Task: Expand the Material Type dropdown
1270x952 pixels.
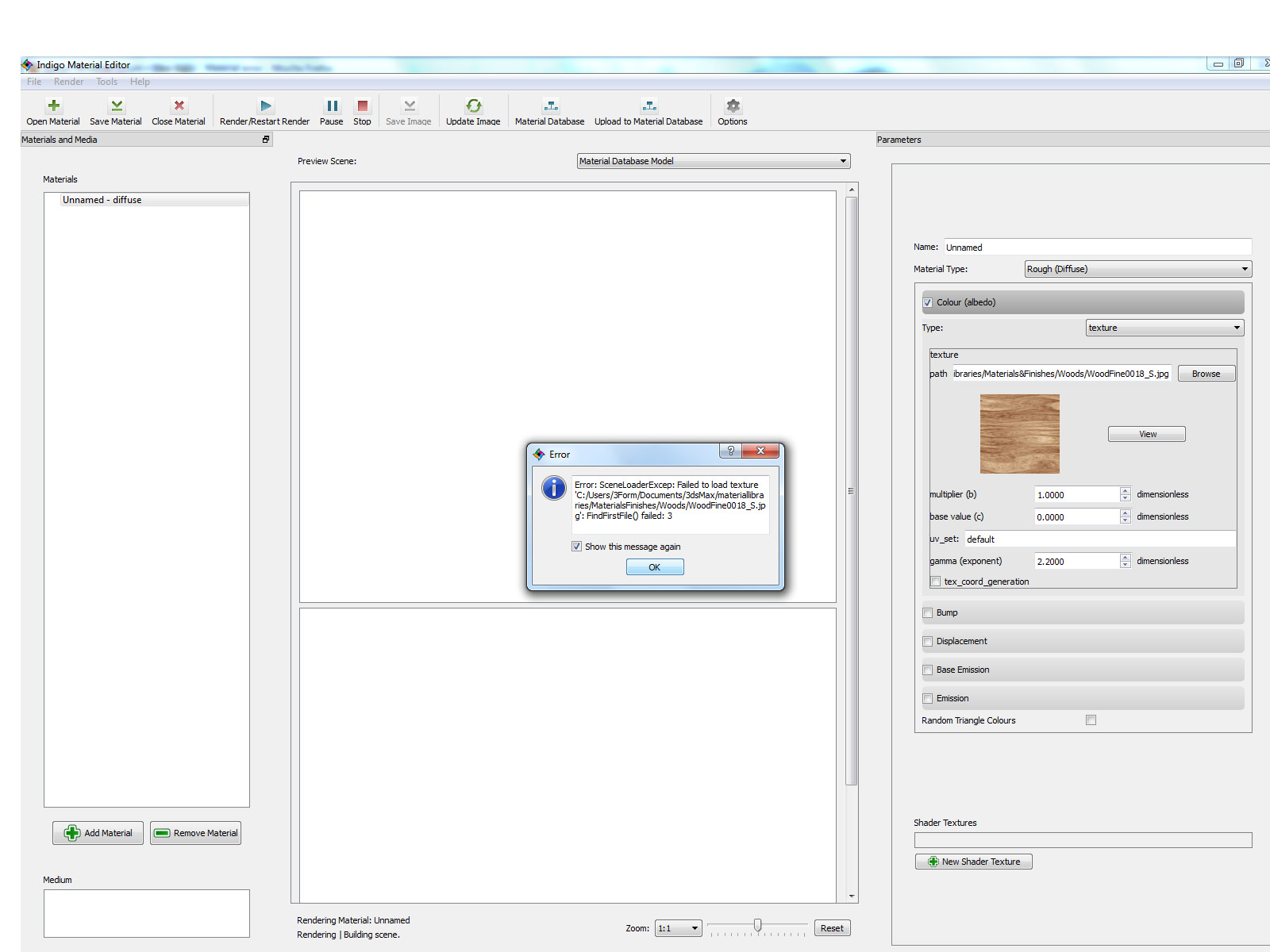Action: pyautogui.click(x=1137, y=269)
